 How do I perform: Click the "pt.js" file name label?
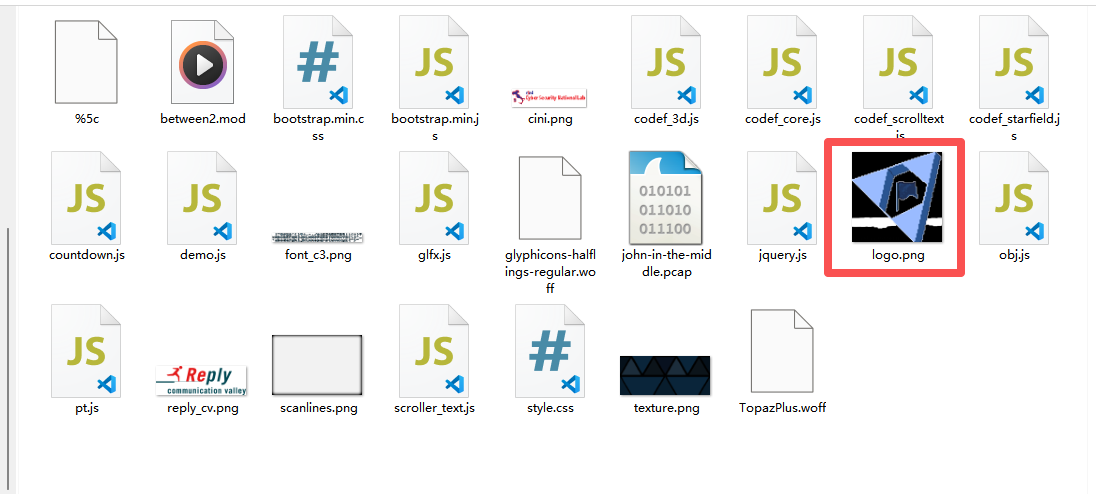tap(86, 407)
